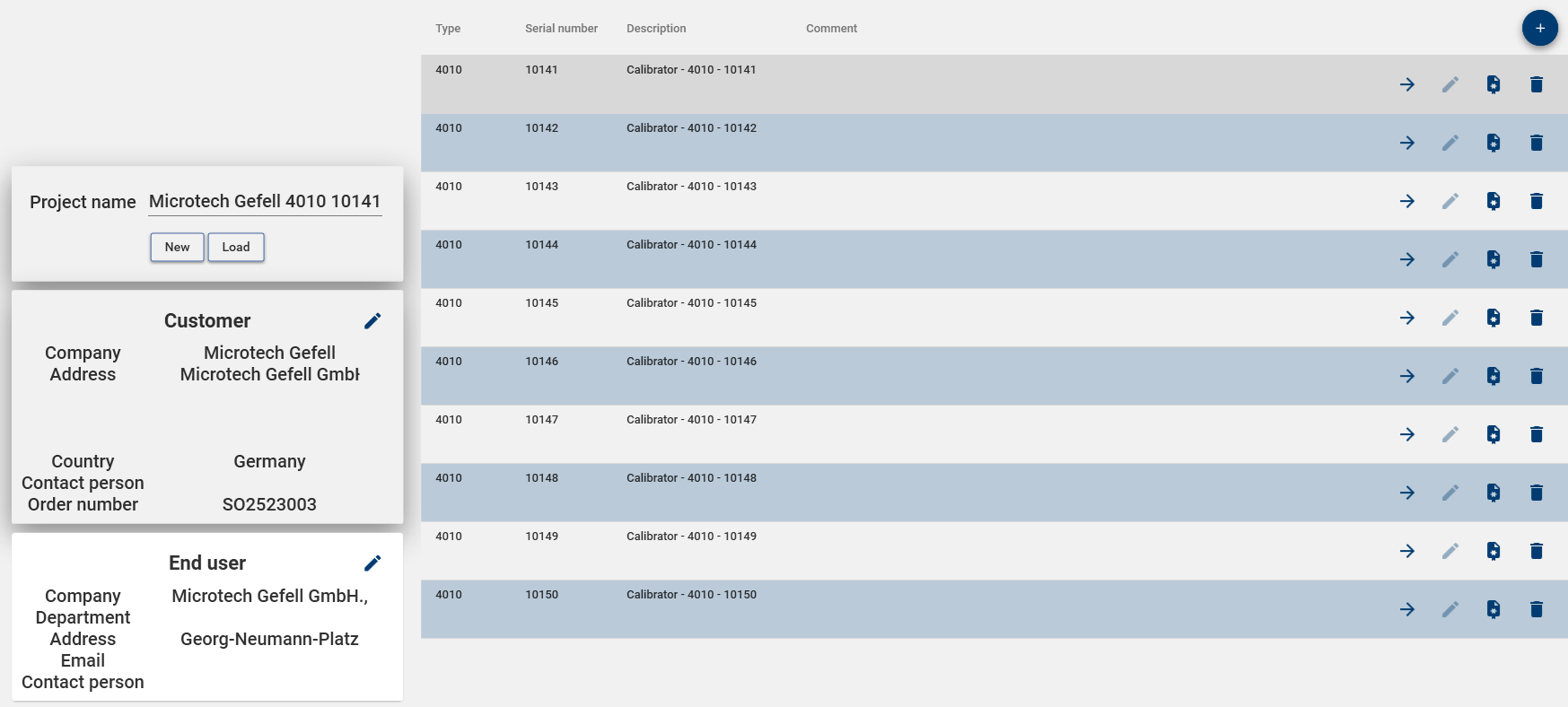Click the pencil icon for serial 10146
Screen dimensions: 1568x707
(x=1450, y=376)
